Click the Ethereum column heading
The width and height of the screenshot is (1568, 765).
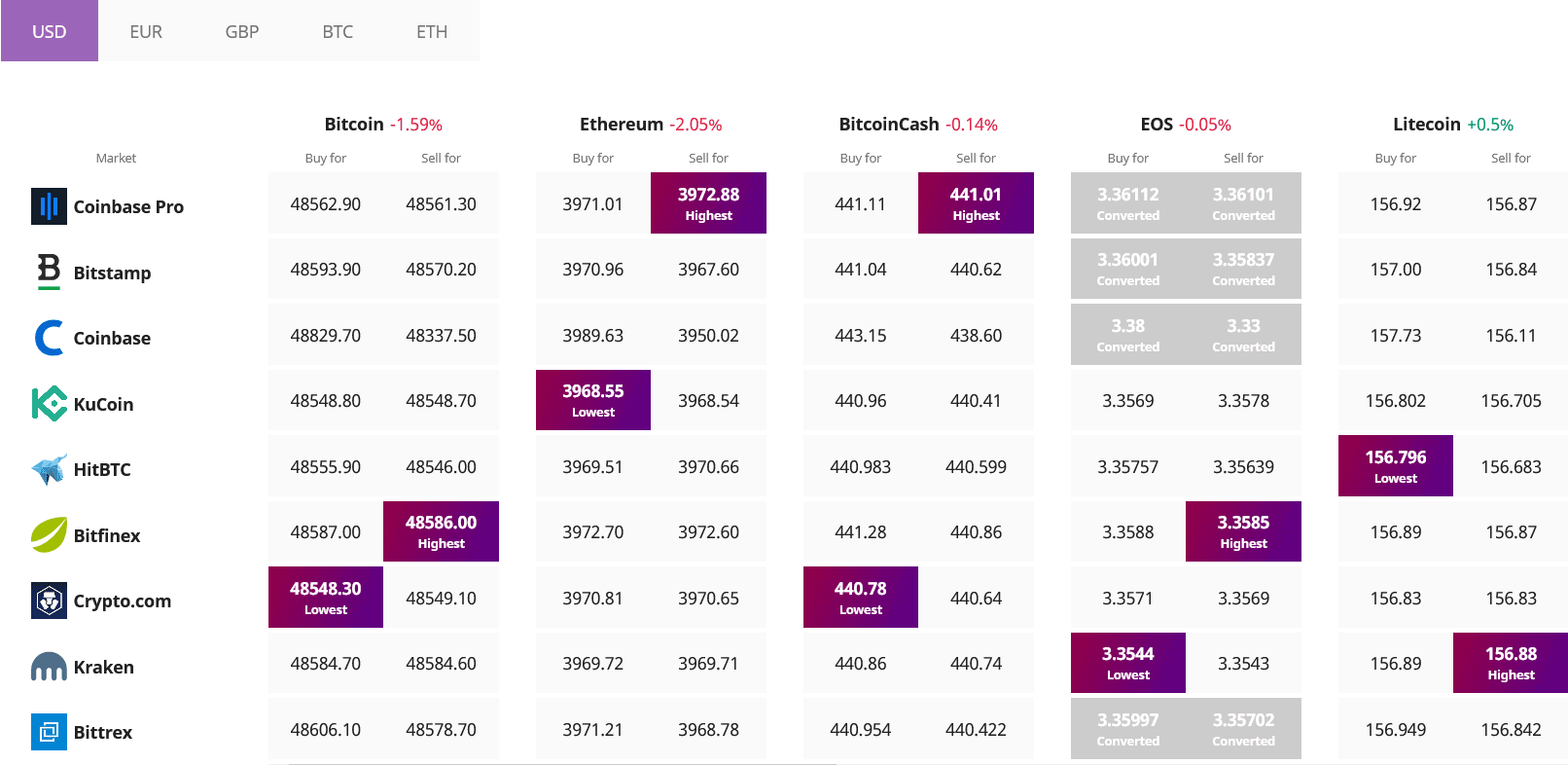622,124
